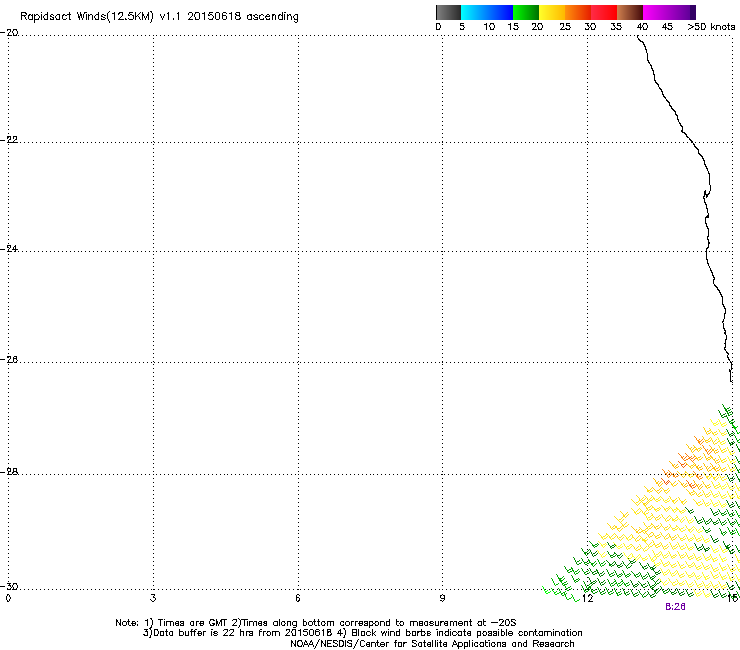Click the latitude label '-24'
740x650 pixels.
(9, 248)
